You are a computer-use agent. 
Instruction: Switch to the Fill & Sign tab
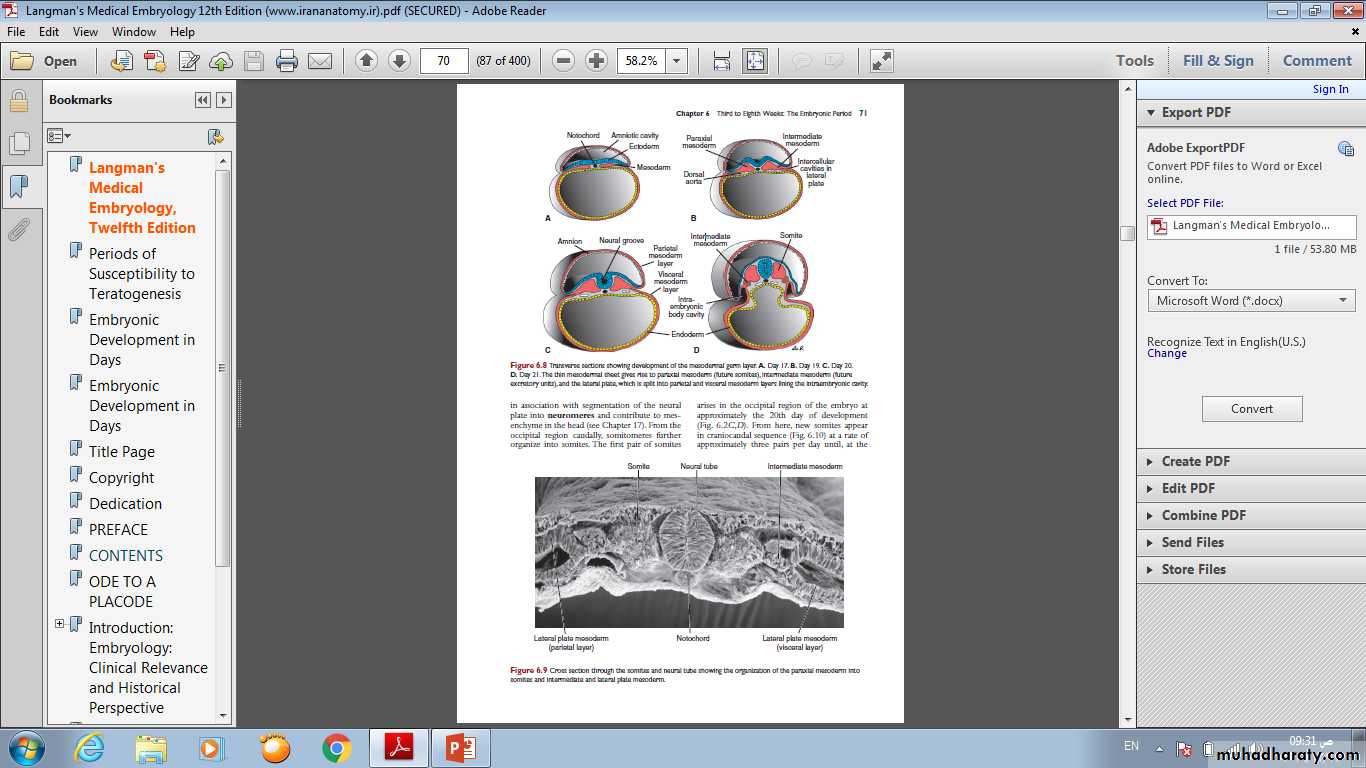1218,61
